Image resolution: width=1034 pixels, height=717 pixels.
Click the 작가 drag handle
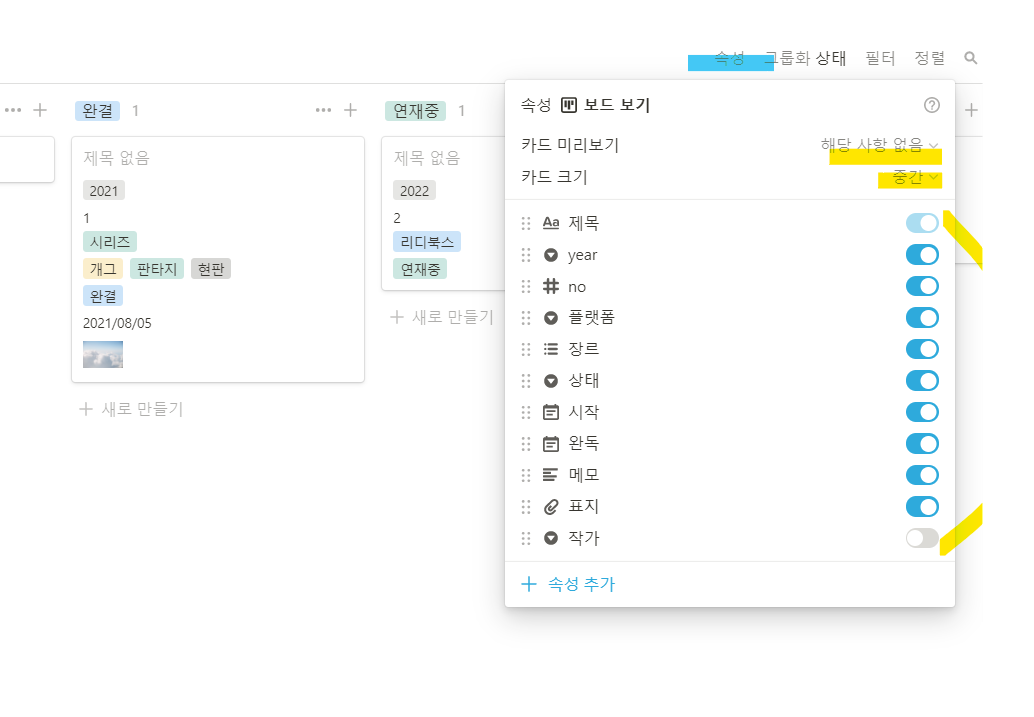[526, 538]
